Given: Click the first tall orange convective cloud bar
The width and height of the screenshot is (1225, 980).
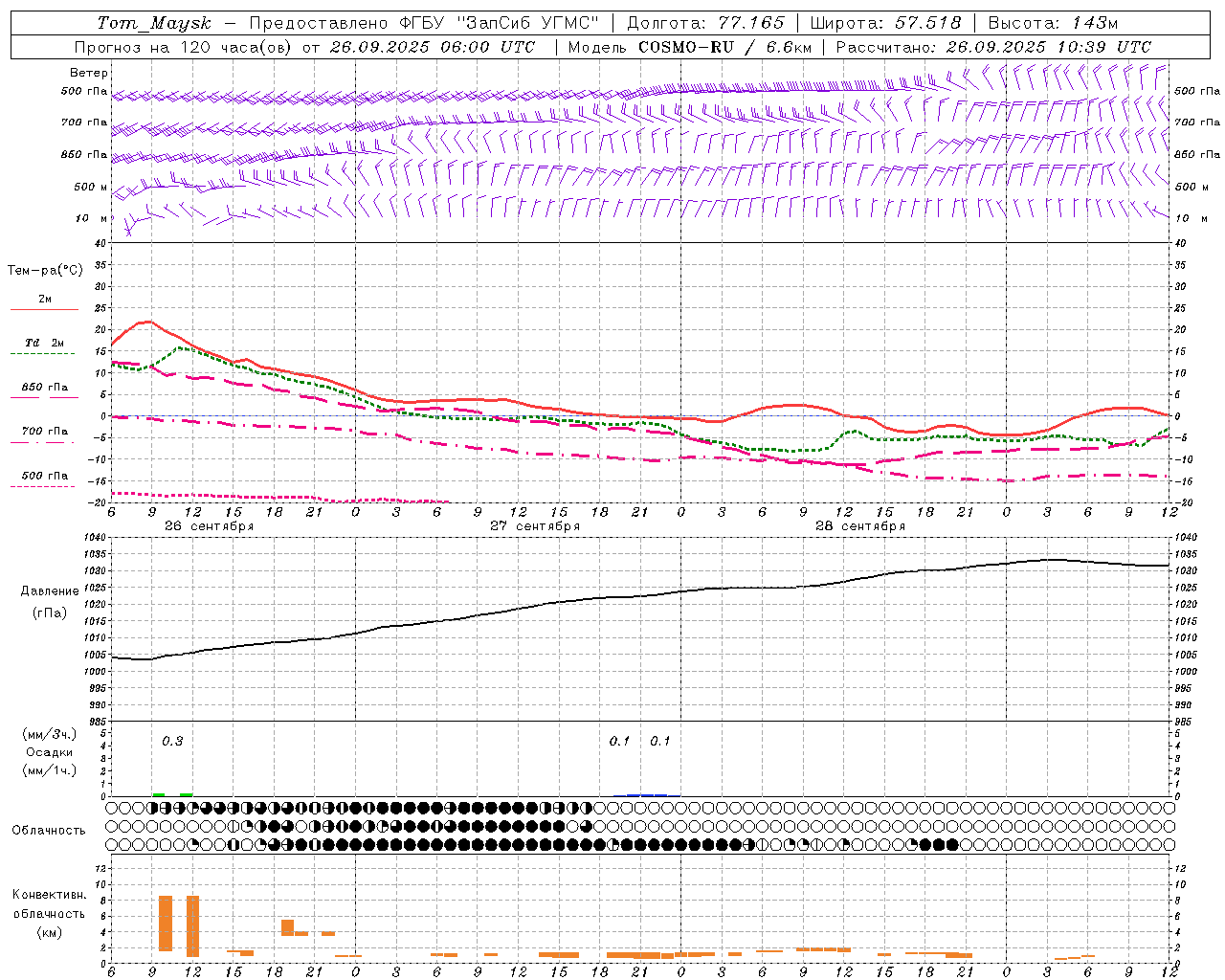Looking at the screenshot, I should [x=166, y=923].
